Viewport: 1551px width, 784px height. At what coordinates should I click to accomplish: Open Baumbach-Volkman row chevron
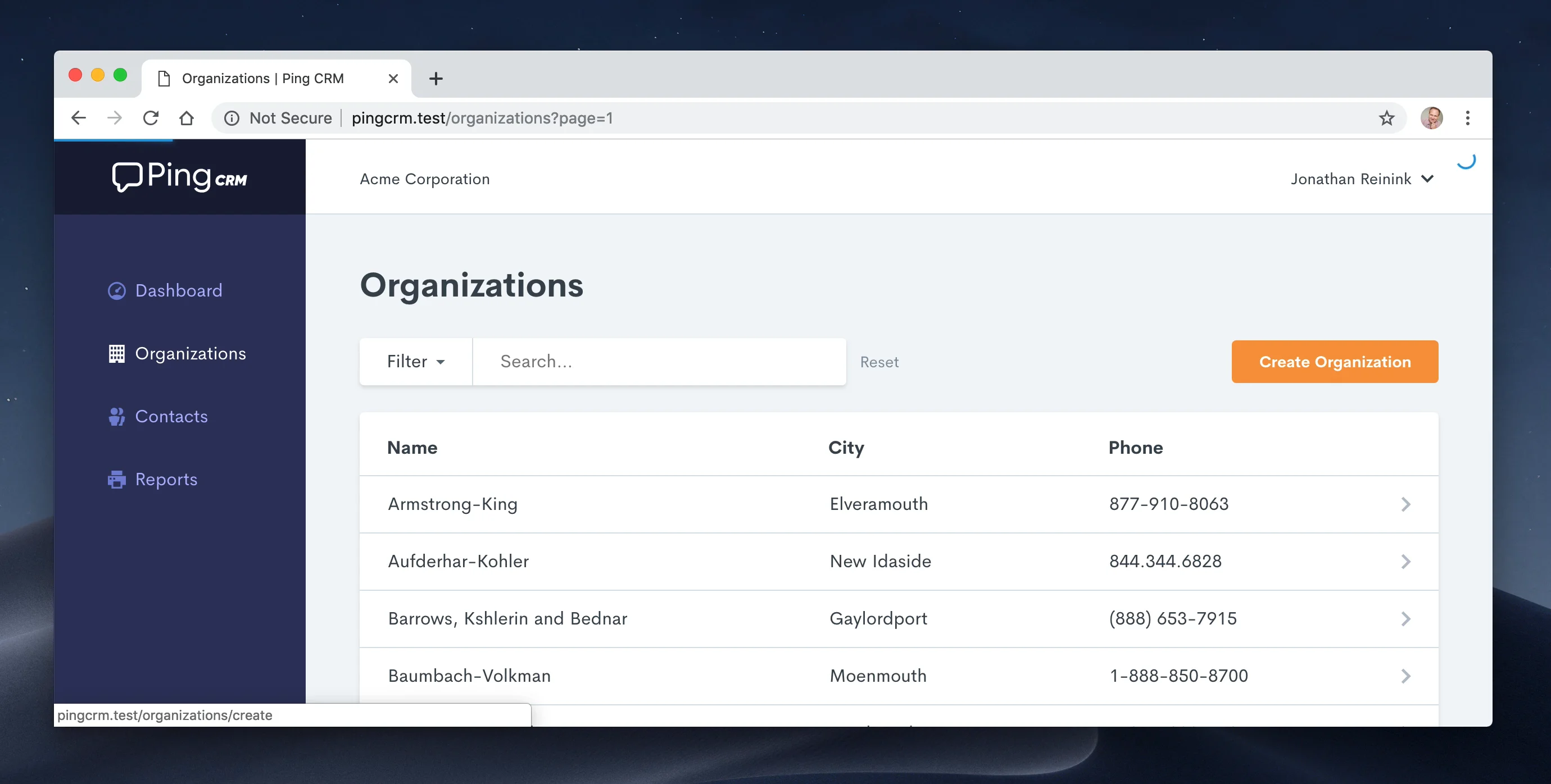tap(1405, 676)
